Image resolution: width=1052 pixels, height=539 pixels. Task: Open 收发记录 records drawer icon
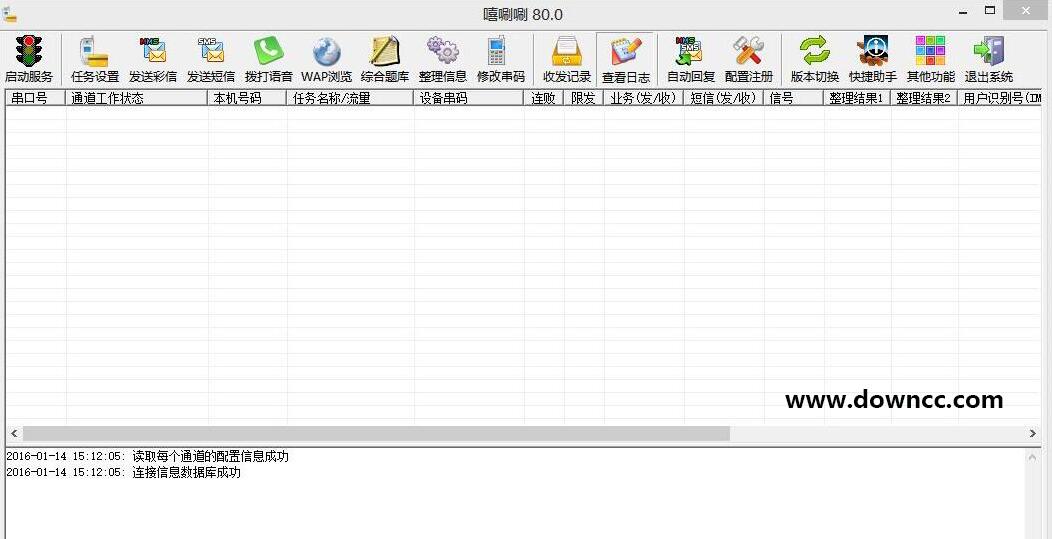(x=567, y=52)
